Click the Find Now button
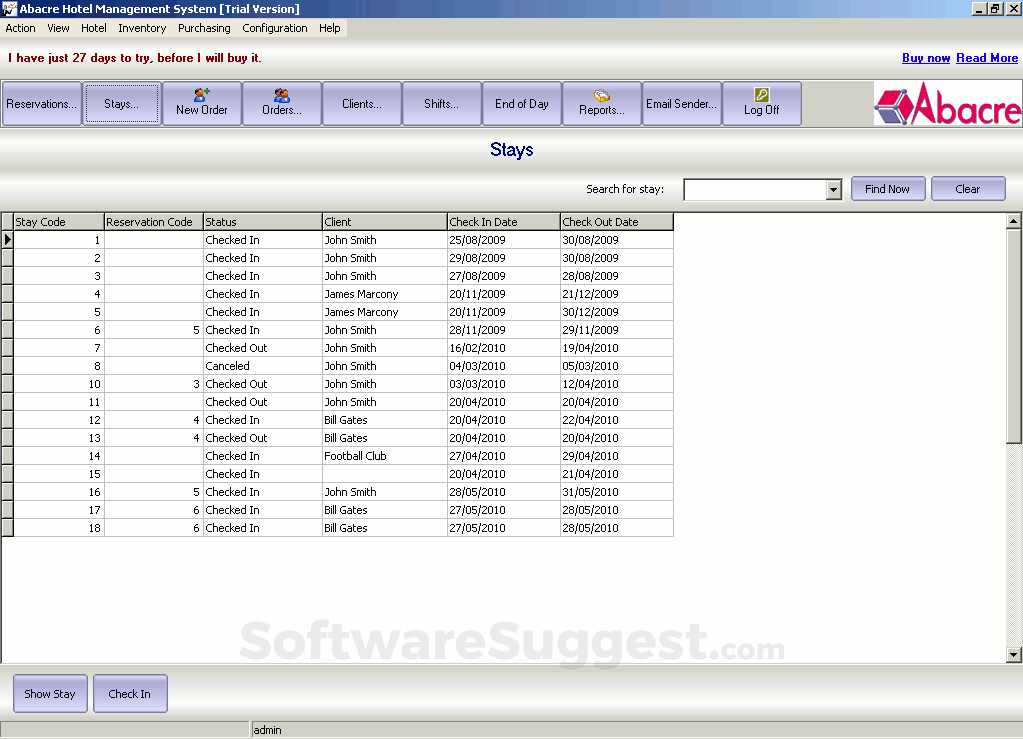Screen dimensions: 1023x739 887,188
